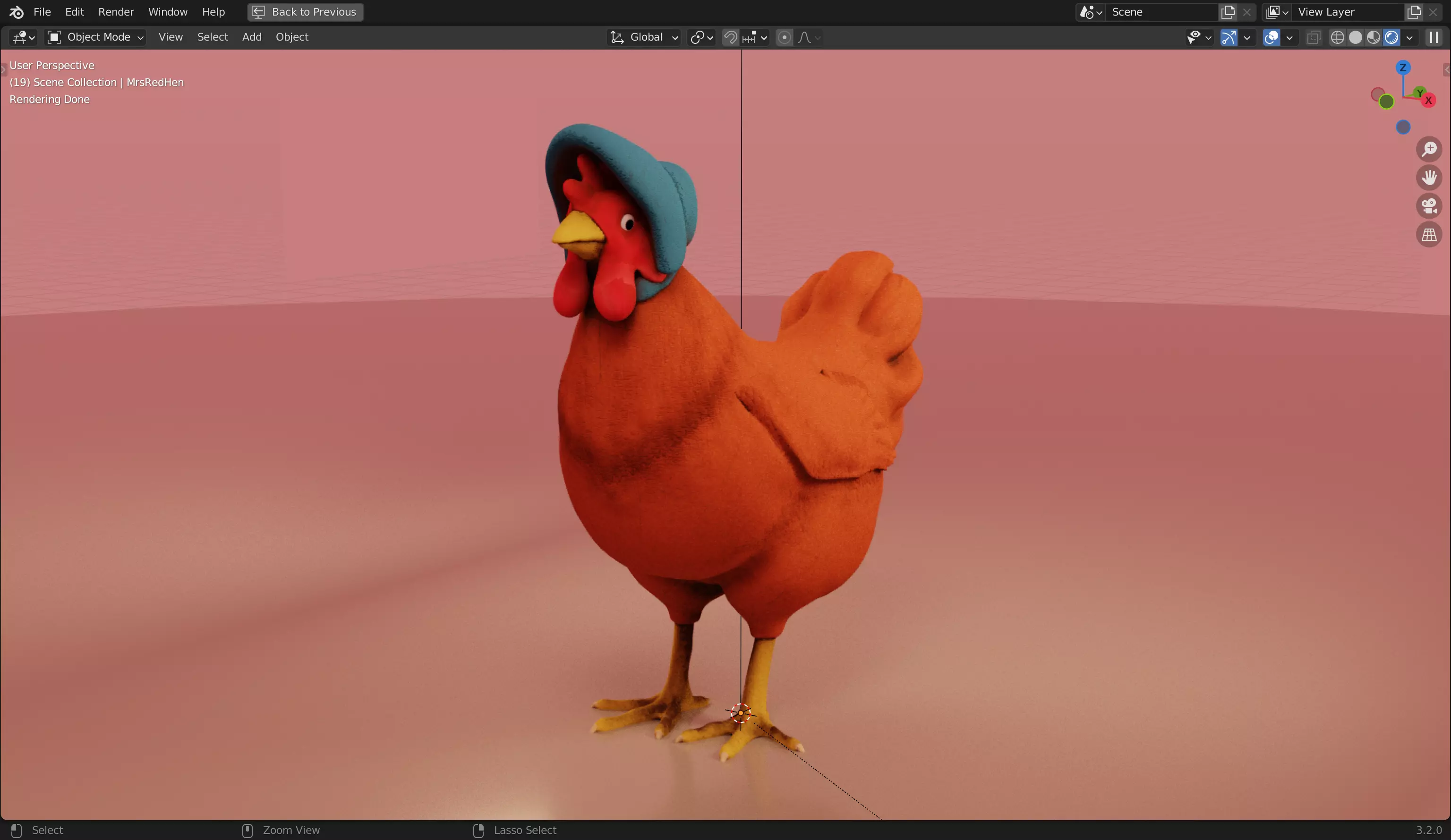Click the X axis on navigation gizmo
The image size is (1451, 840).
click(1428, 100)
